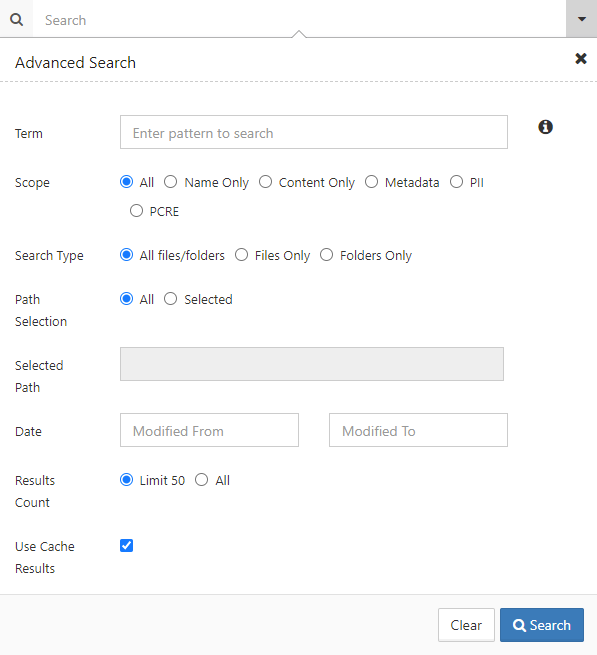597x655 pixels.
Task: Close the Advanced Search panel
Action: tap(581, 58)
